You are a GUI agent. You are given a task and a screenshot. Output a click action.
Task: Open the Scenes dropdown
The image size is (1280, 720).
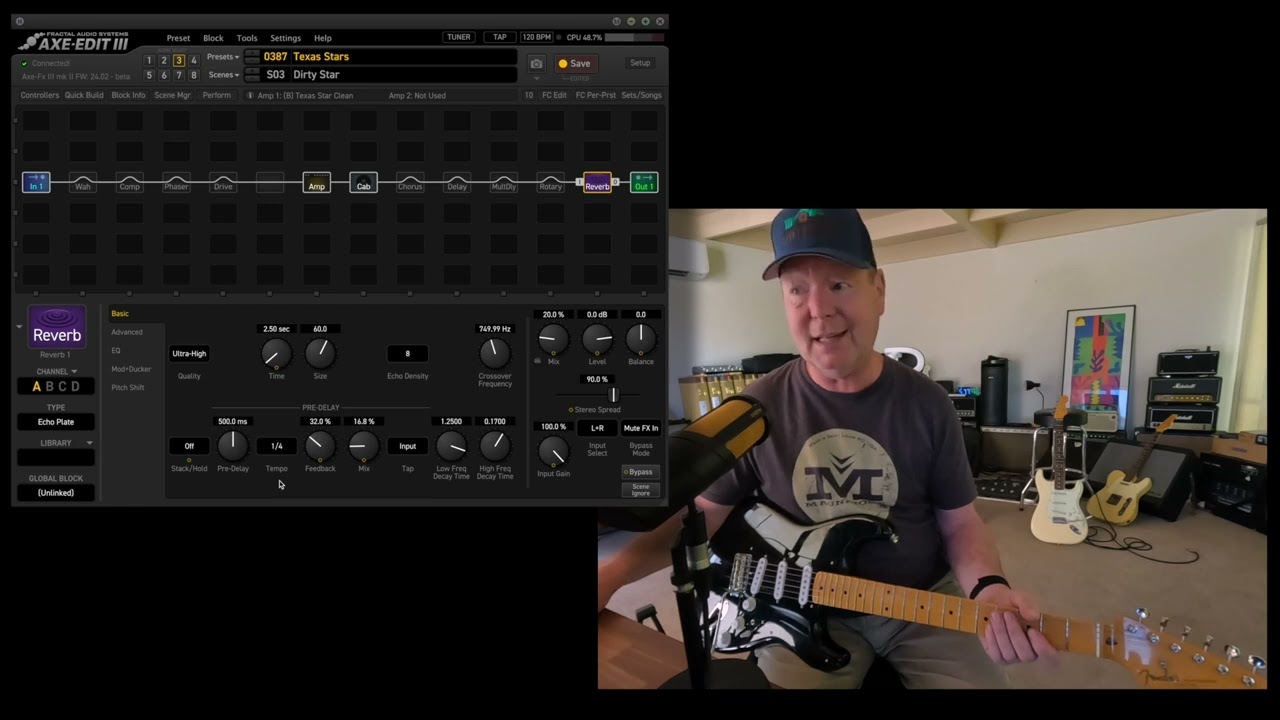[x=224, y=75]
